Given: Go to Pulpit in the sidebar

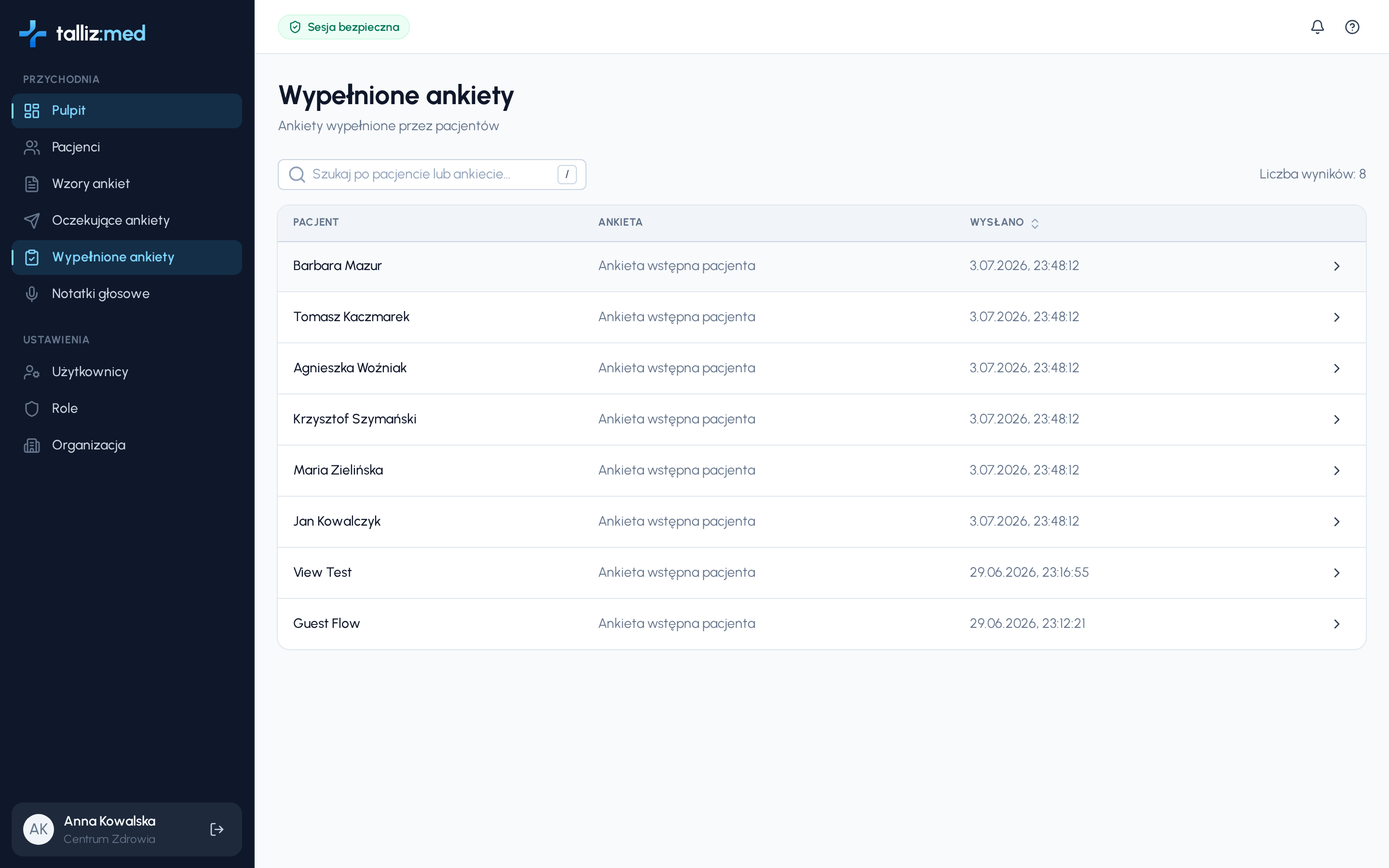Looking at the screenshot, I should click(126, 111).
